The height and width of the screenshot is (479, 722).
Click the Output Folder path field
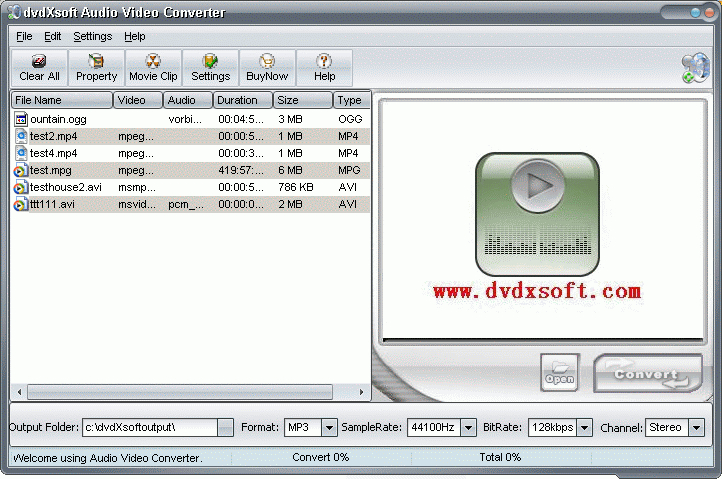coord(150,427)
